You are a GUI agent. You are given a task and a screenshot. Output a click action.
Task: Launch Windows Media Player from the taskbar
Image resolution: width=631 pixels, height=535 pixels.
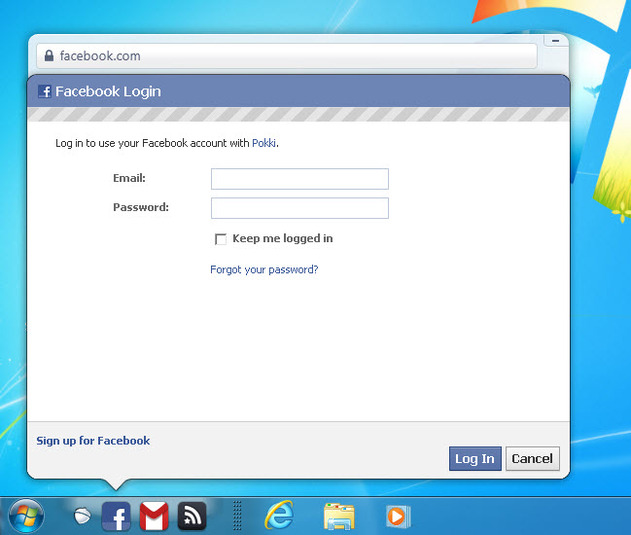(x=398, y=516)
